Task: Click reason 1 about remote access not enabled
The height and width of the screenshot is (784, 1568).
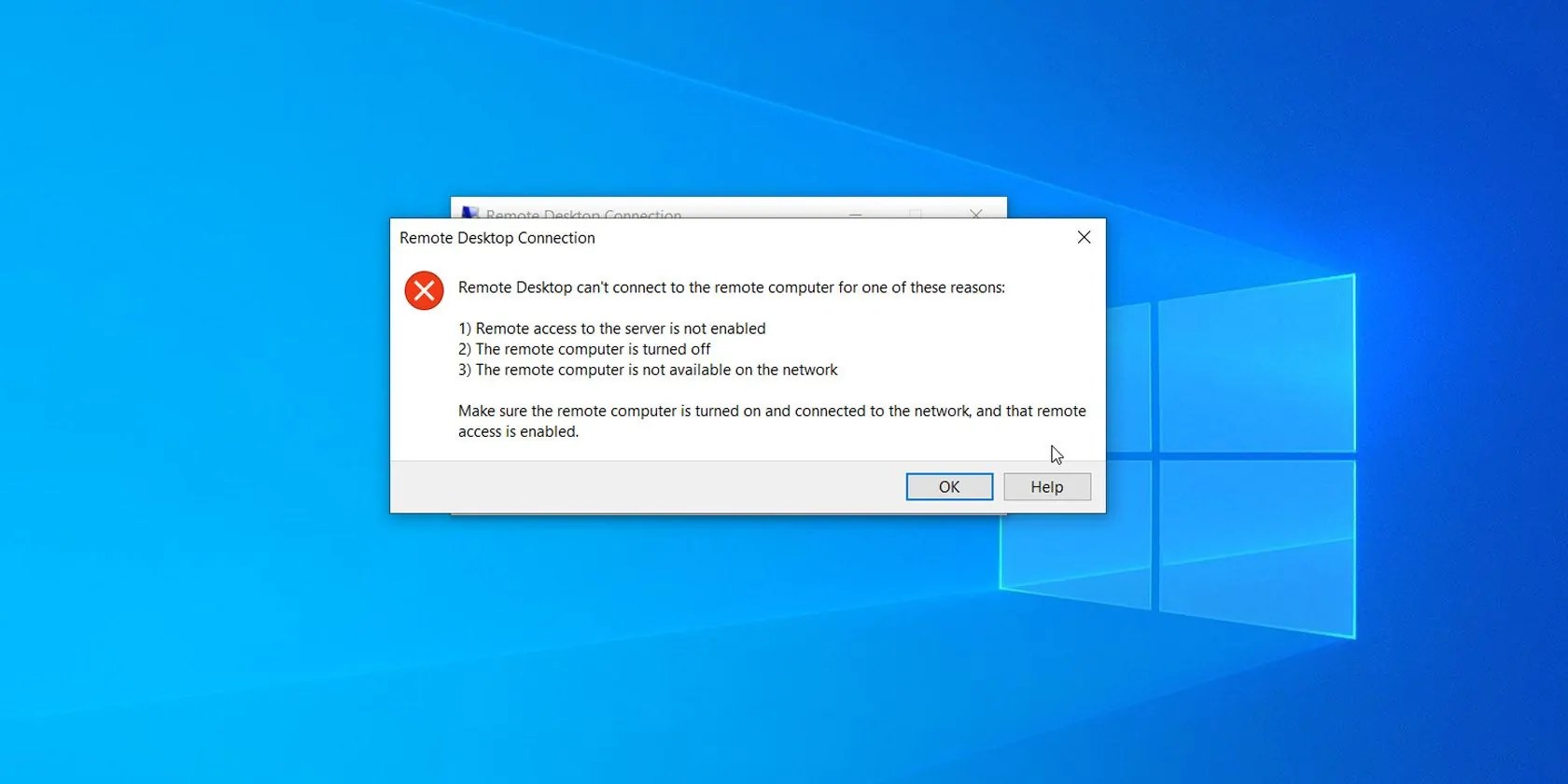Action: click(612, 329)
